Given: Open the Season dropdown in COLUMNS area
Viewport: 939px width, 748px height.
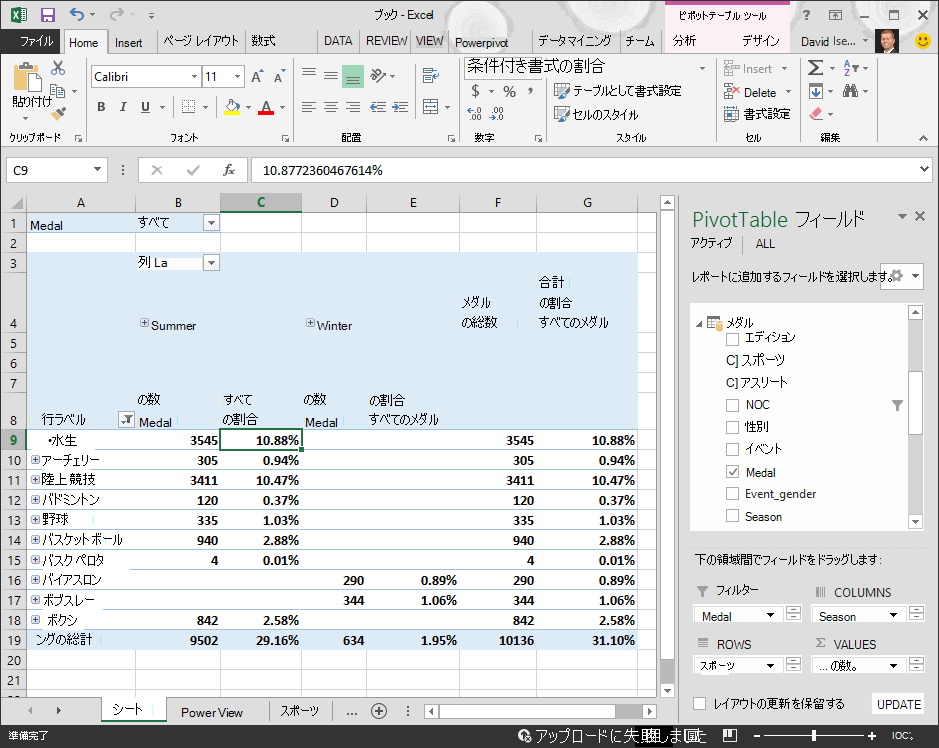Looking at the screenshot, I should (x=893, y=616).
